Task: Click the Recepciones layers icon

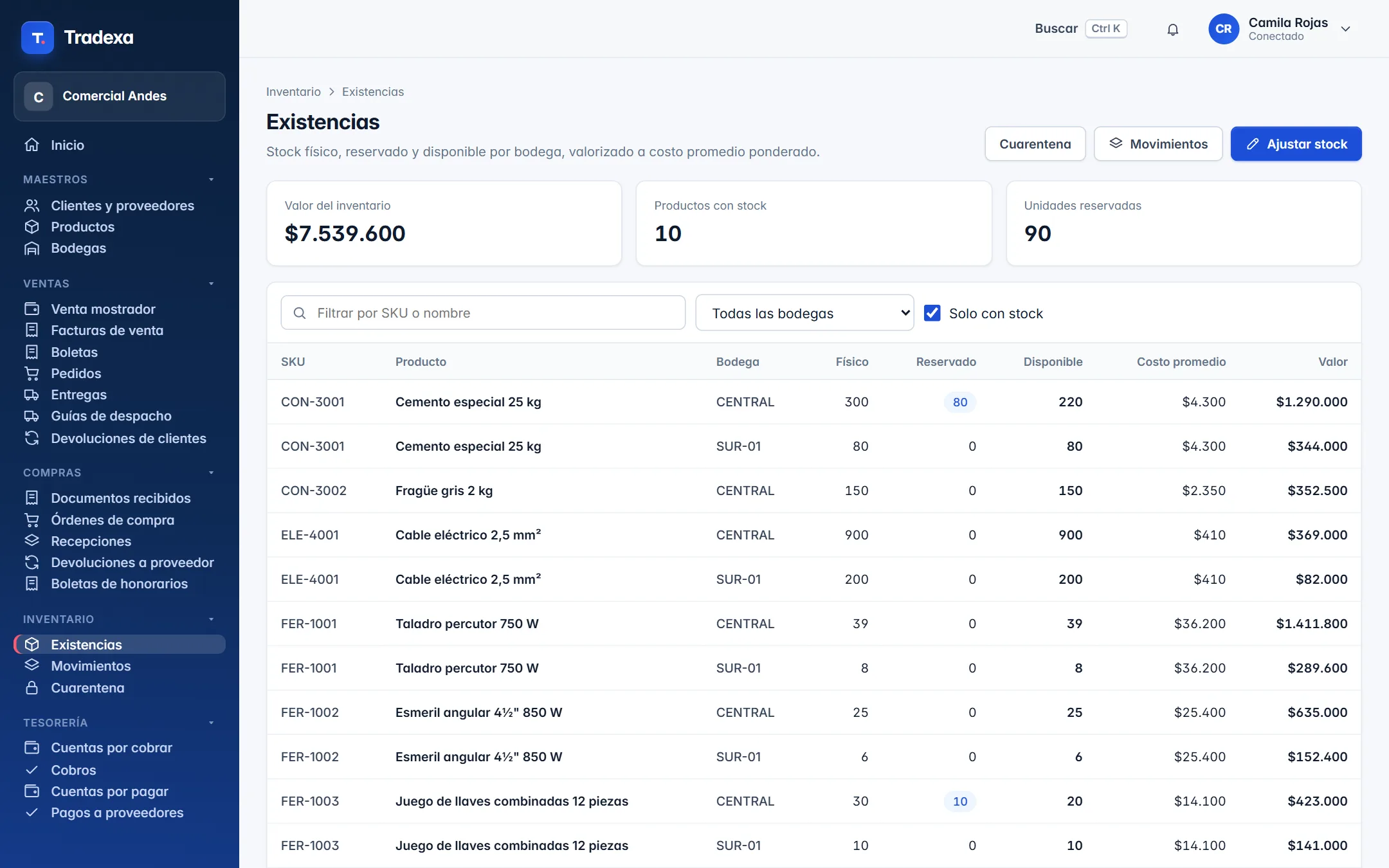Action: [x=32, y=541]
